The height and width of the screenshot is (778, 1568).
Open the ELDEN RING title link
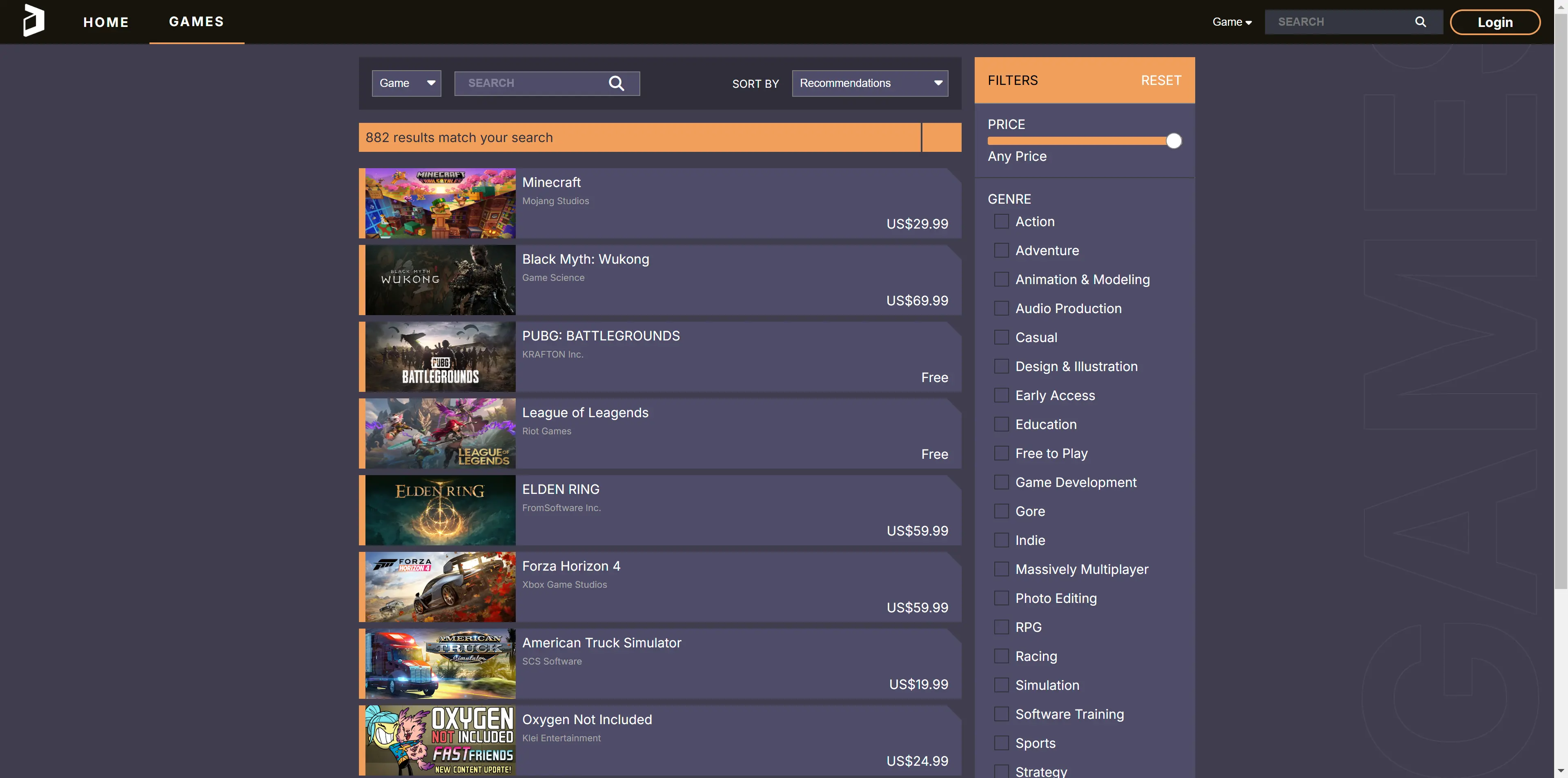561,489
